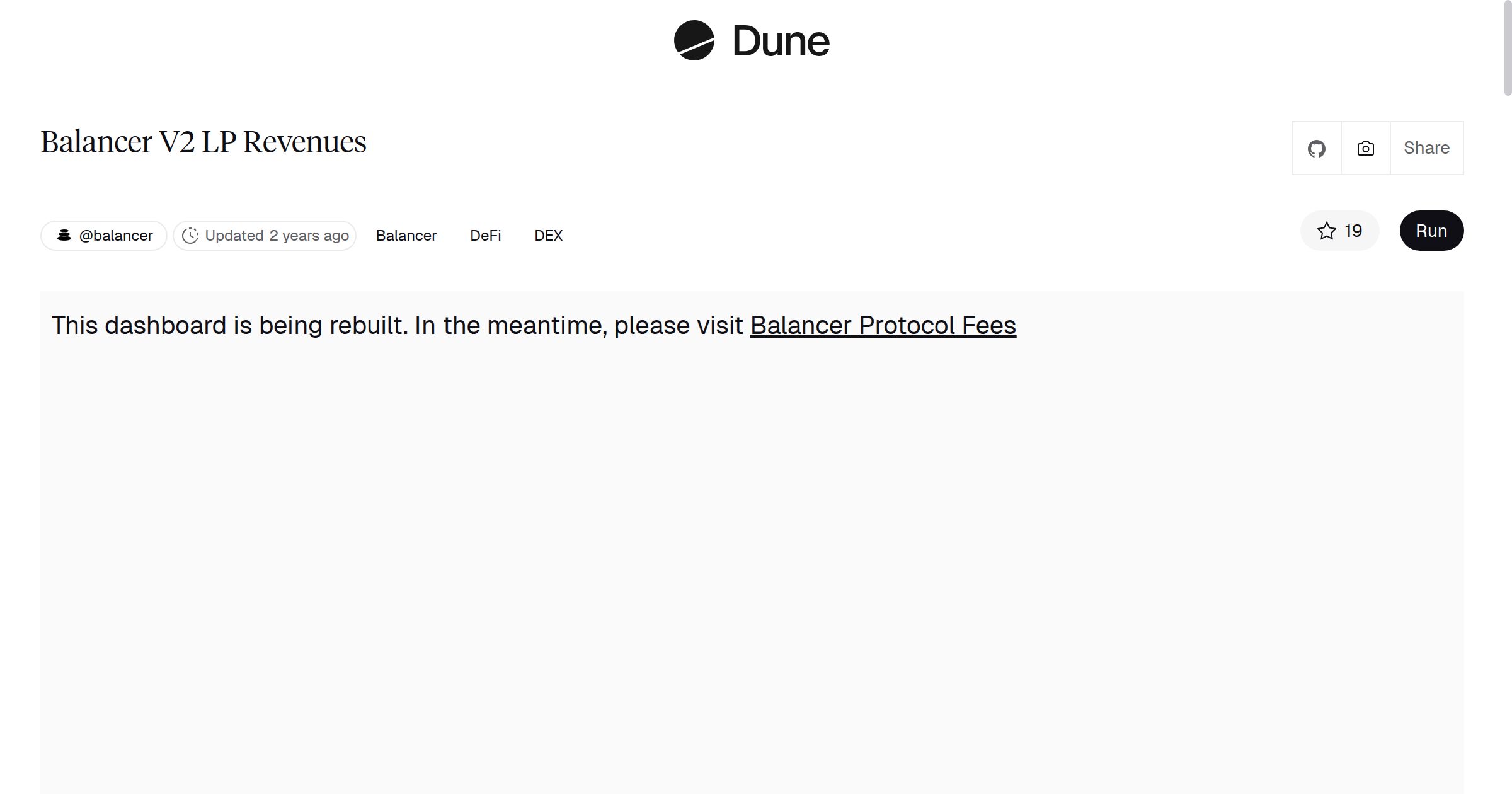This screenshot has width=1512, height=794.
Task: Click the clock icon beside Updated 2 years ago
Action: coord(191,235)
